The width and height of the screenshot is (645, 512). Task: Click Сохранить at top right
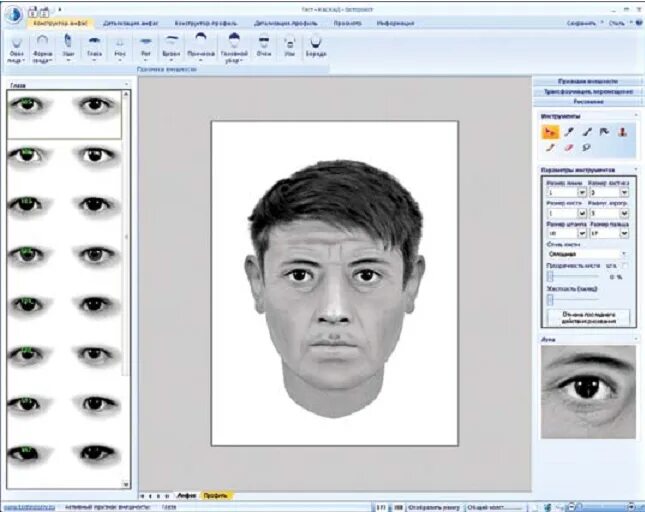point(581,23)
